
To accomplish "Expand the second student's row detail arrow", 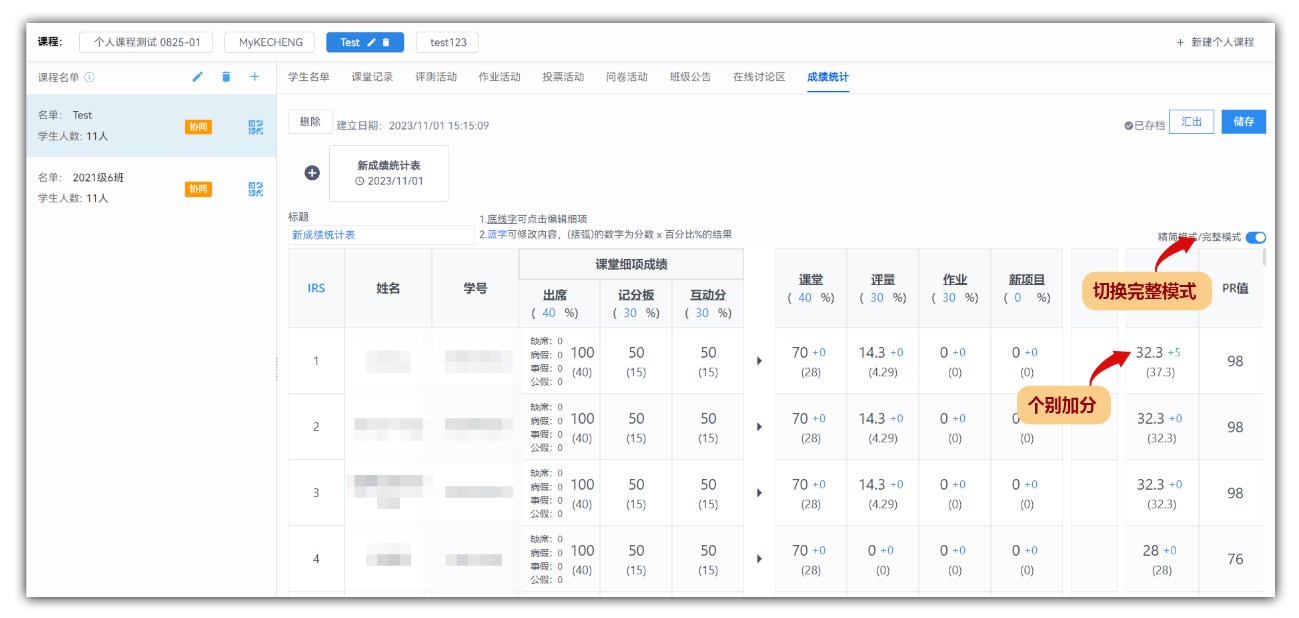I will (759, 427).
